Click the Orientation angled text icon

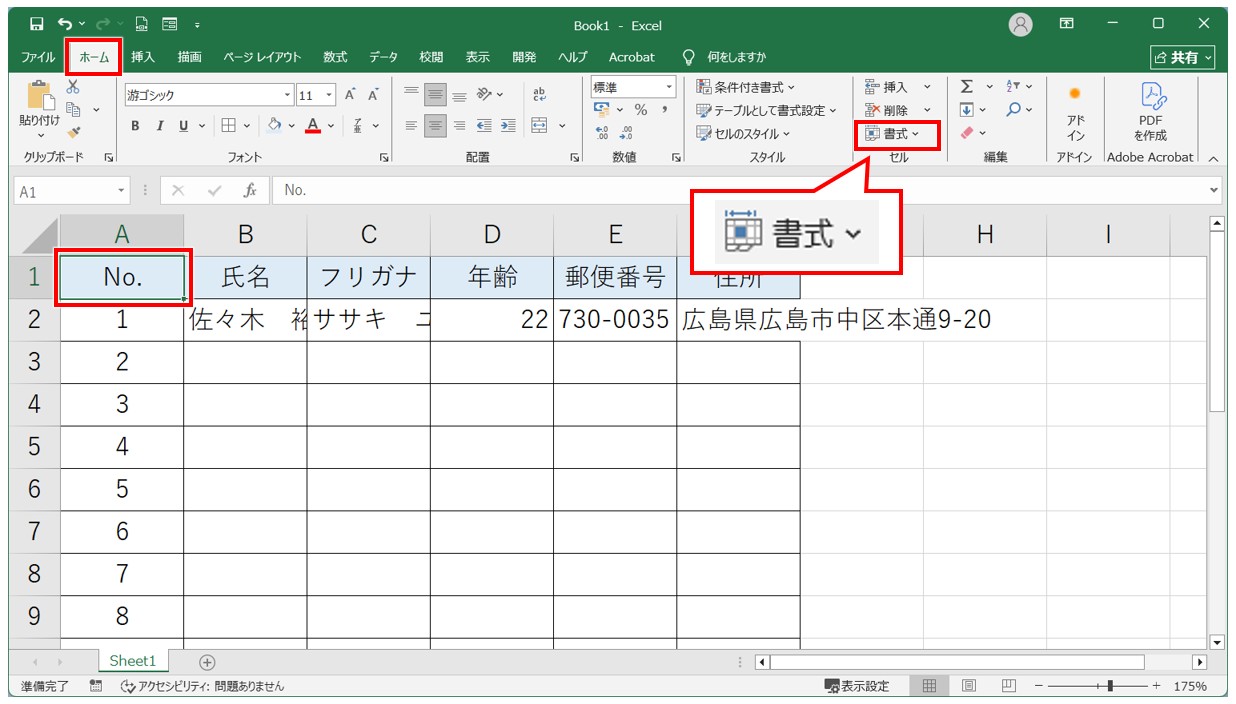(484, 95)
